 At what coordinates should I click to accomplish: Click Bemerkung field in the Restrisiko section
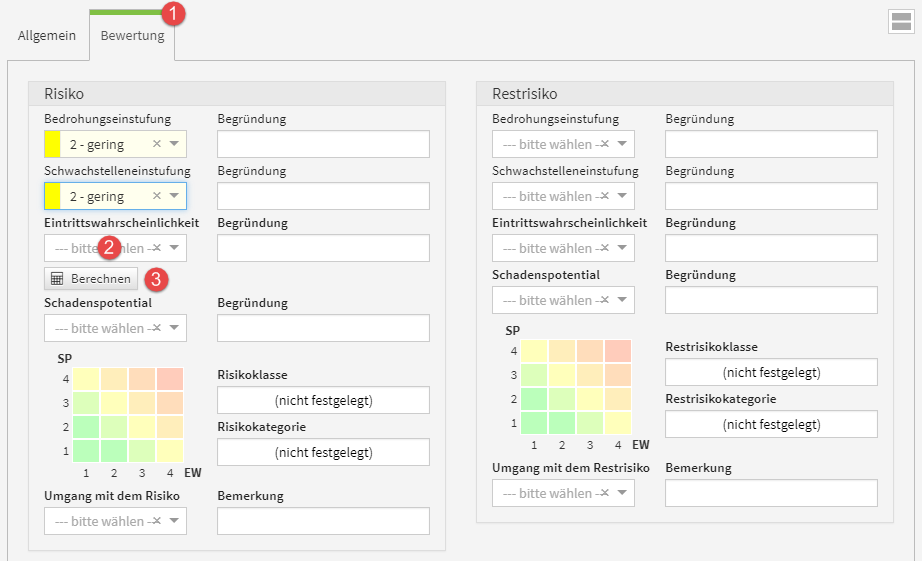tap(771, 493)
